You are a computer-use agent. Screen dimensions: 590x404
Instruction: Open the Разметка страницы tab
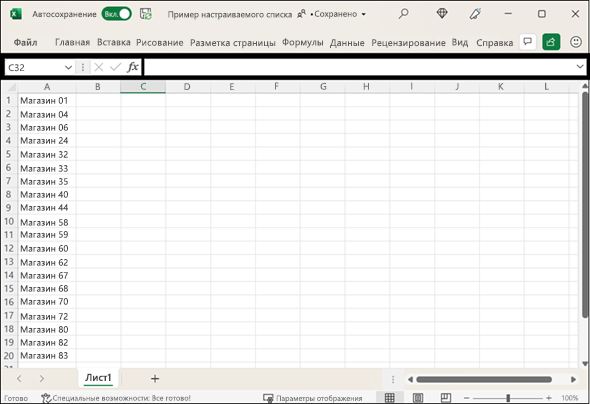(233, 43)
